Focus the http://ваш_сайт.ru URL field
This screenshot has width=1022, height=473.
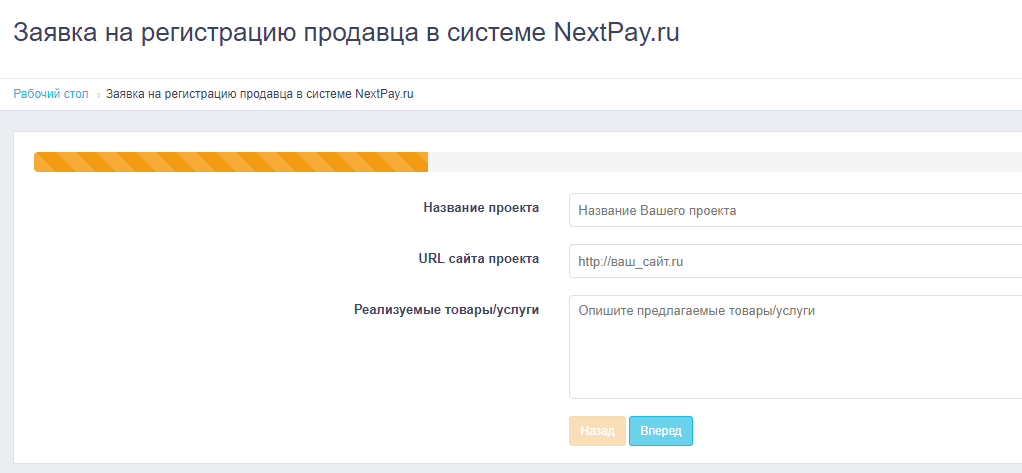tap(795, 261)
